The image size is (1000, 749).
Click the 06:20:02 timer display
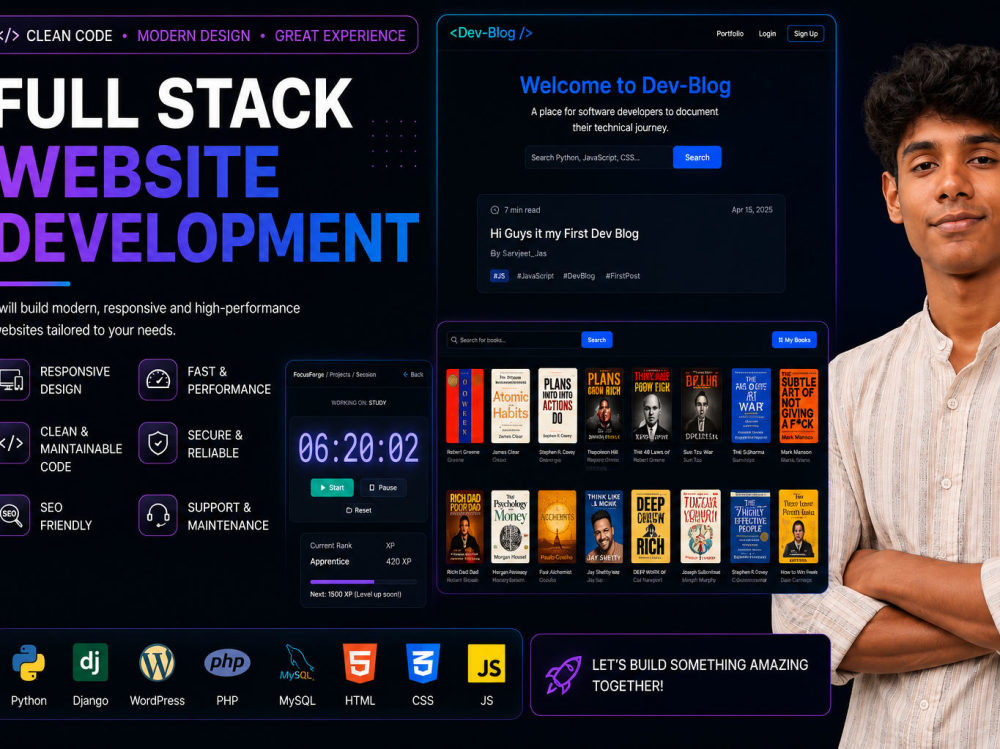point(358,448)
